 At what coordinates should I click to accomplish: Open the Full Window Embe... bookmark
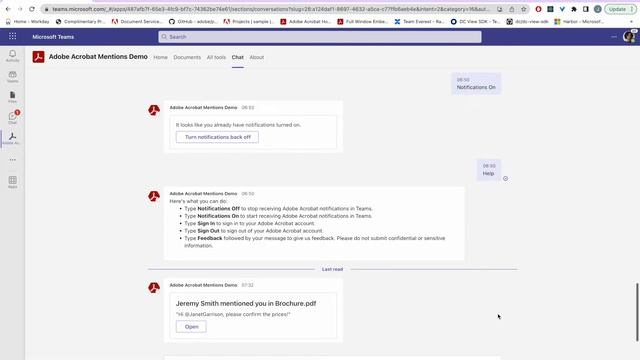362,22
